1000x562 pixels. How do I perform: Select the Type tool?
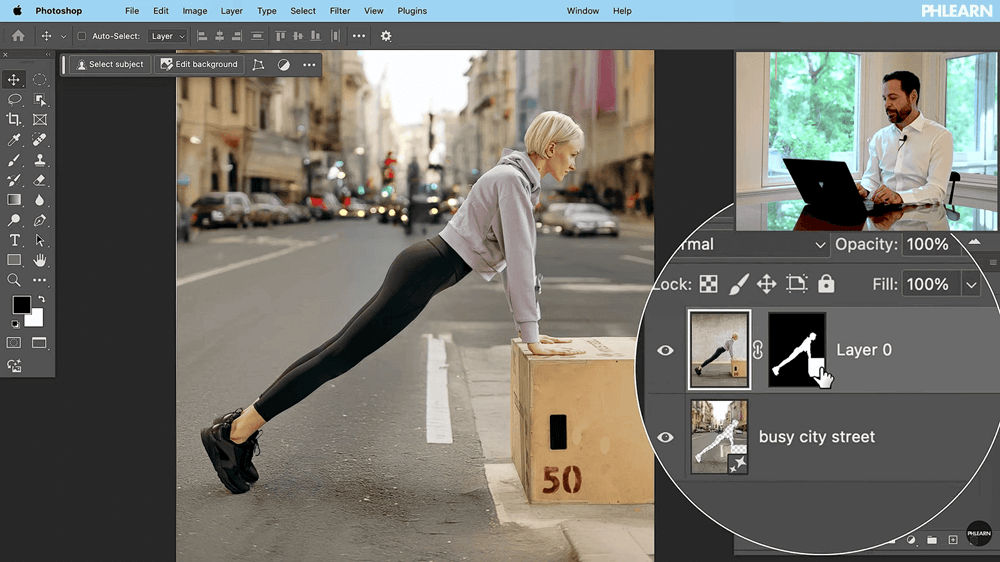(x=14, y=240)
